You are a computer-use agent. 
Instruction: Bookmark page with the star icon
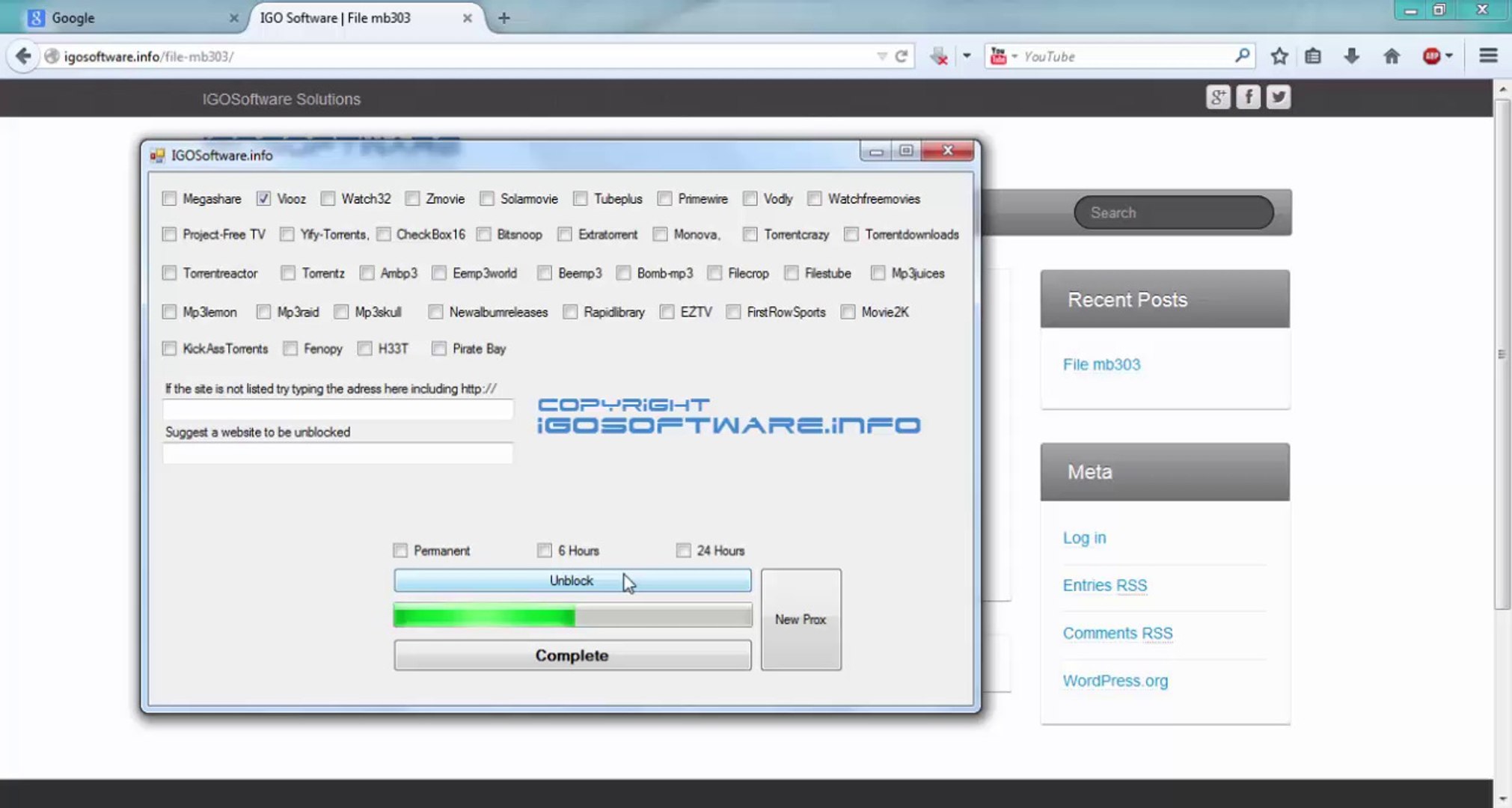(x=1279, y=56)
